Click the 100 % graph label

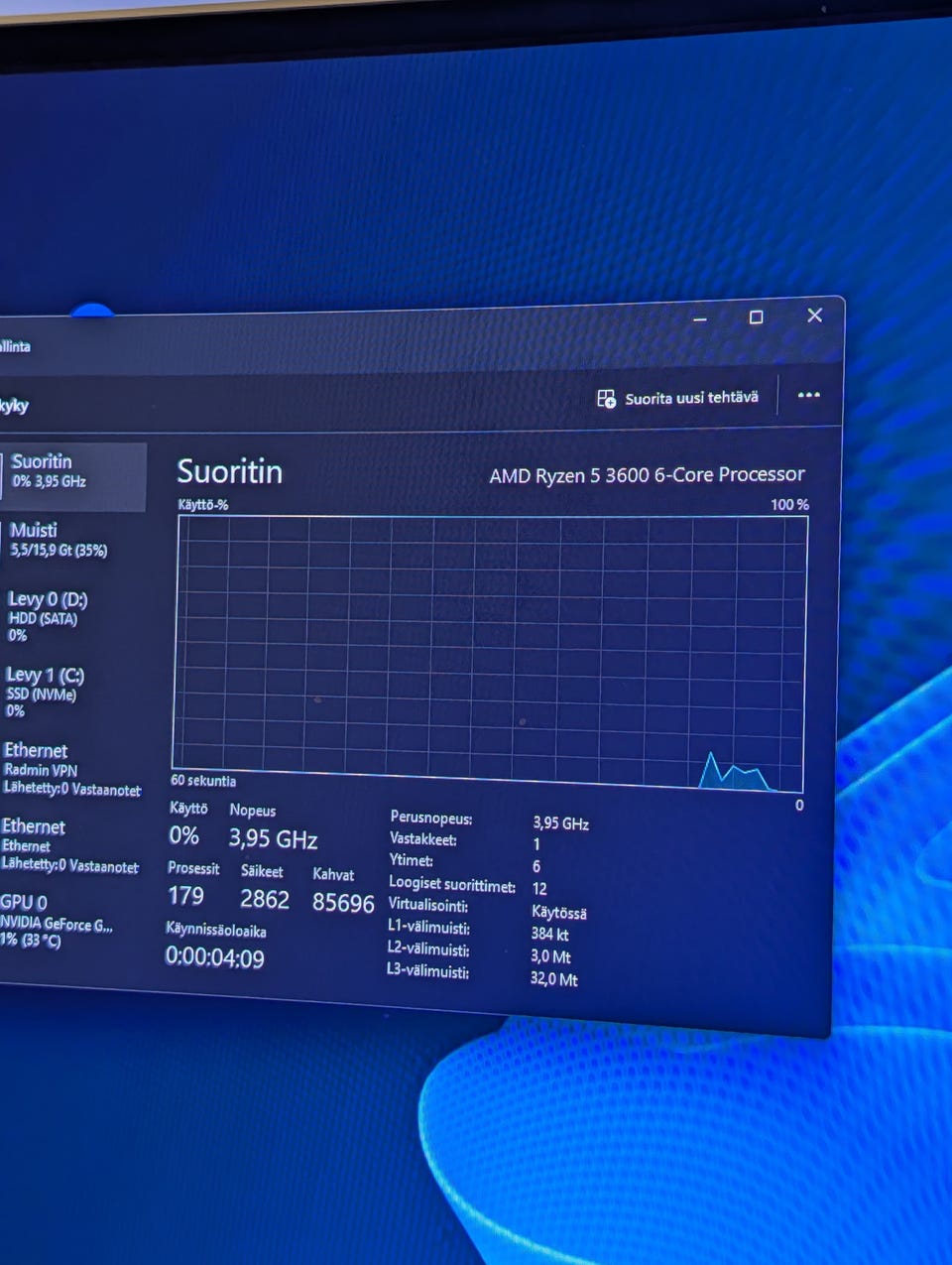tap(789, 504)
